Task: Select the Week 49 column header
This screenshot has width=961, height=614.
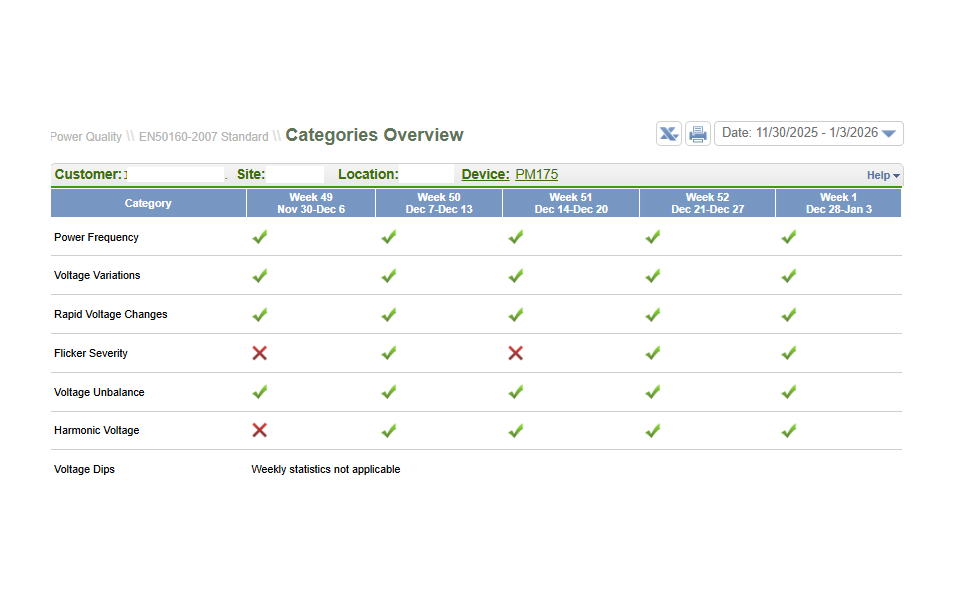Action: (x=311, y=203)
